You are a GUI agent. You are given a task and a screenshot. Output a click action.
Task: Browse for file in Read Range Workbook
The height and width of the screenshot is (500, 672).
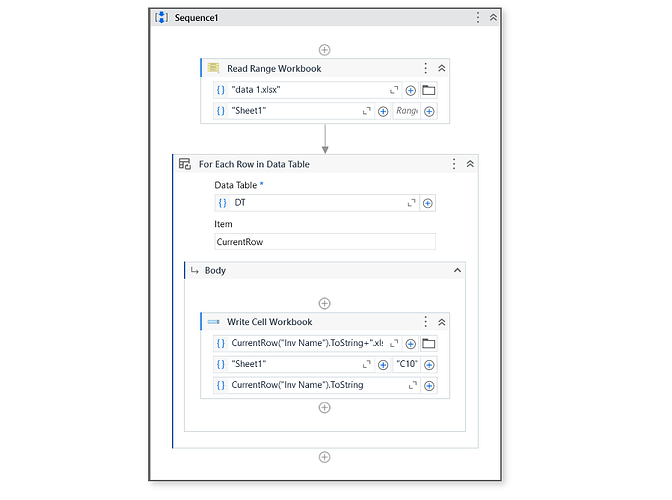(x=429, y=90)
